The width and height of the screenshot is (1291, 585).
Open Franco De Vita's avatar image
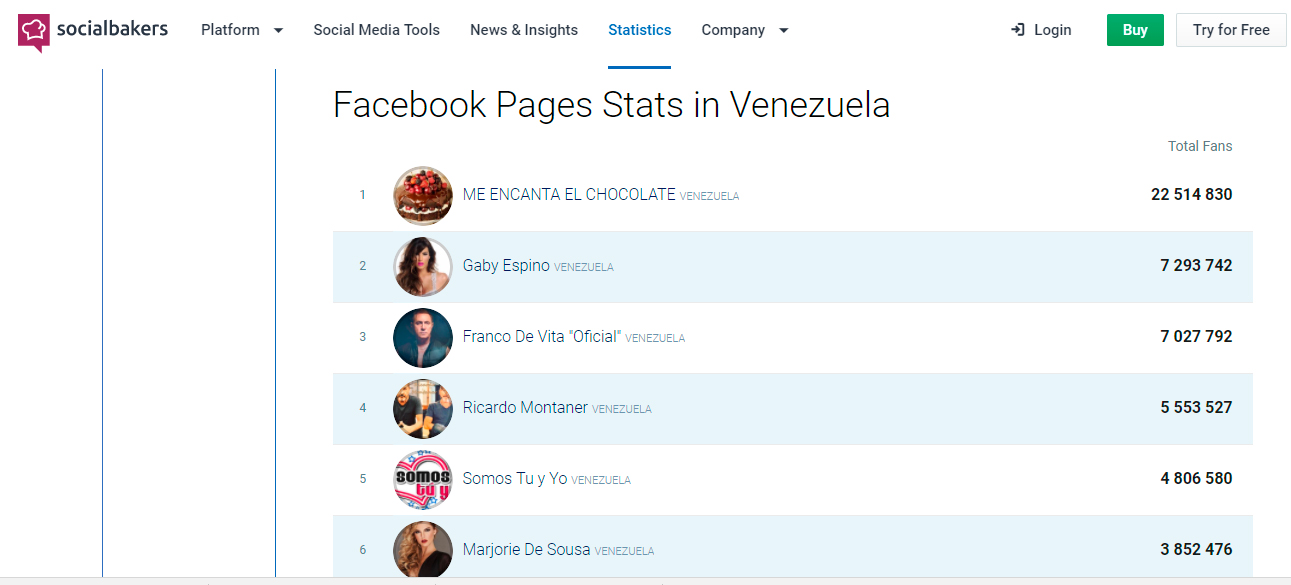click(x=423, y=337)
